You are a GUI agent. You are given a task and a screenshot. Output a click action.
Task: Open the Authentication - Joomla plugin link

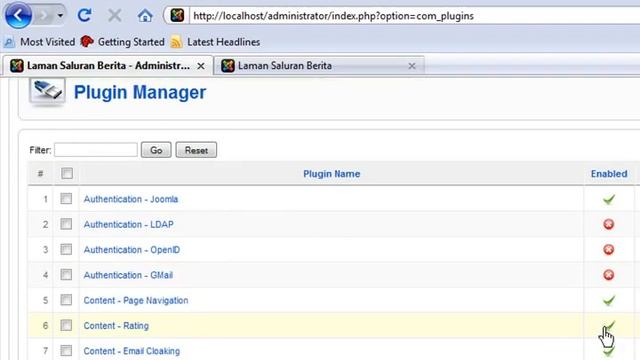coord(131,199)
